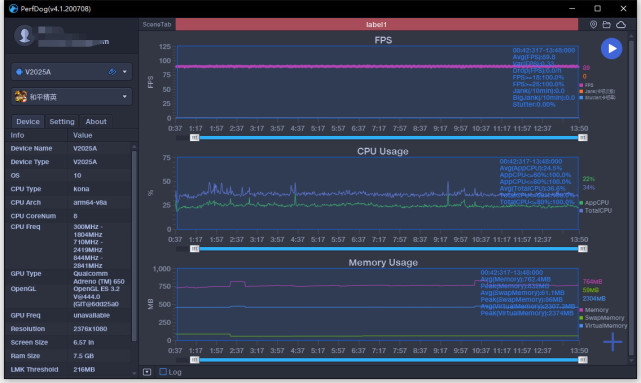Add a chart with the blue plus icon
Screen dimensions: 641x383
tap(612, 342)
